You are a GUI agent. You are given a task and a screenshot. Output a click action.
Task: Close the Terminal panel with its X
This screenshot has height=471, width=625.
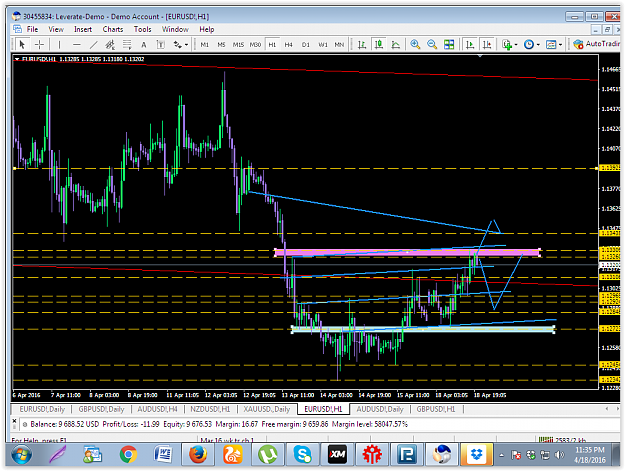14,421
